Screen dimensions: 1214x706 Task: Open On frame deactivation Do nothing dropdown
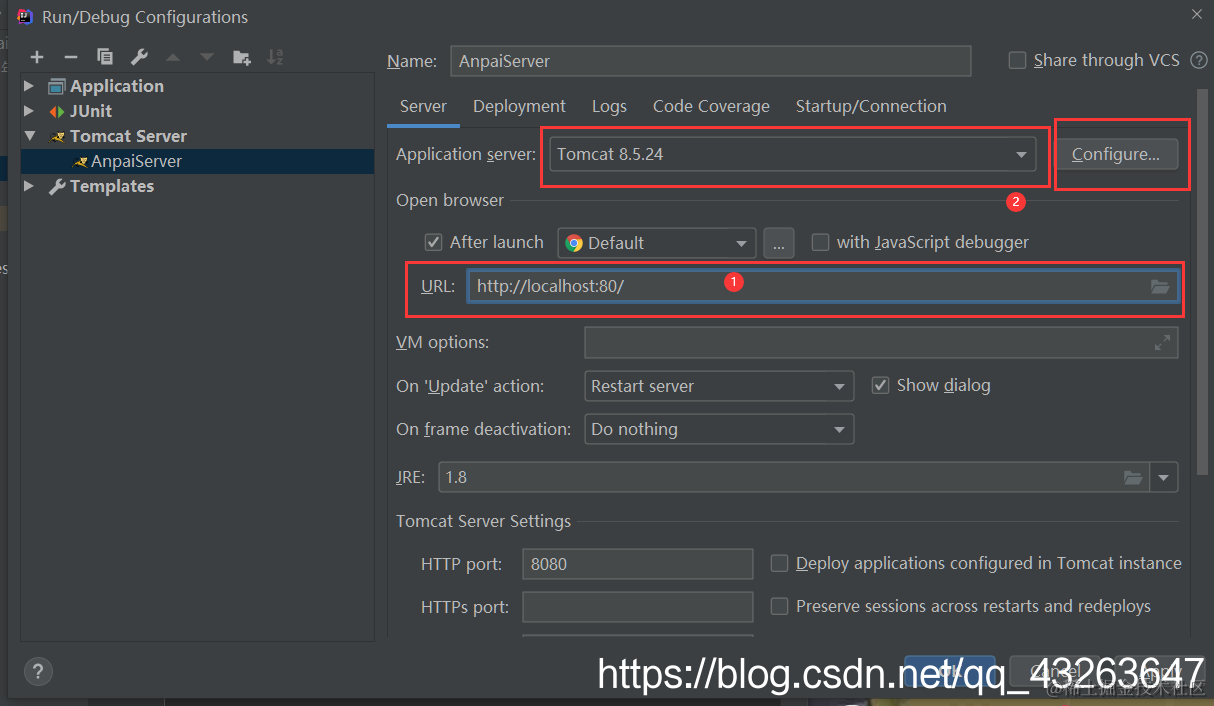(719, 429)
